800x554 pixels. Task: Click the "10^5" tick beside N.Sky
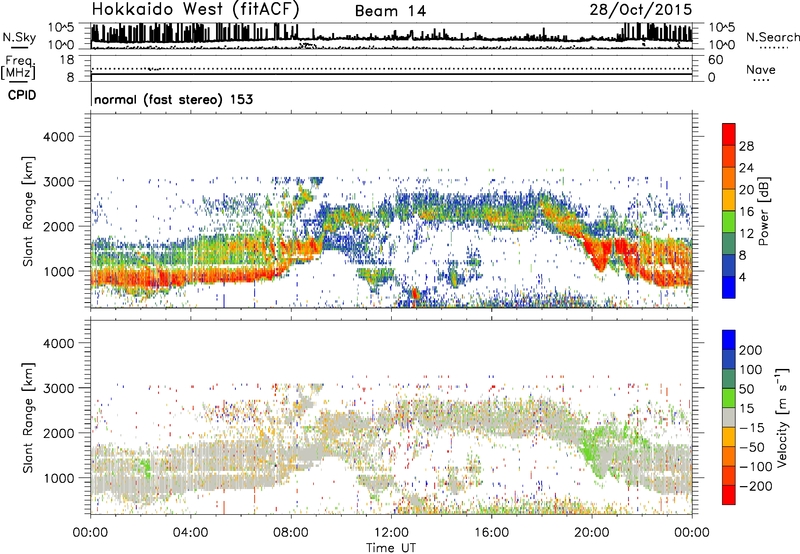tap(61, 27)
